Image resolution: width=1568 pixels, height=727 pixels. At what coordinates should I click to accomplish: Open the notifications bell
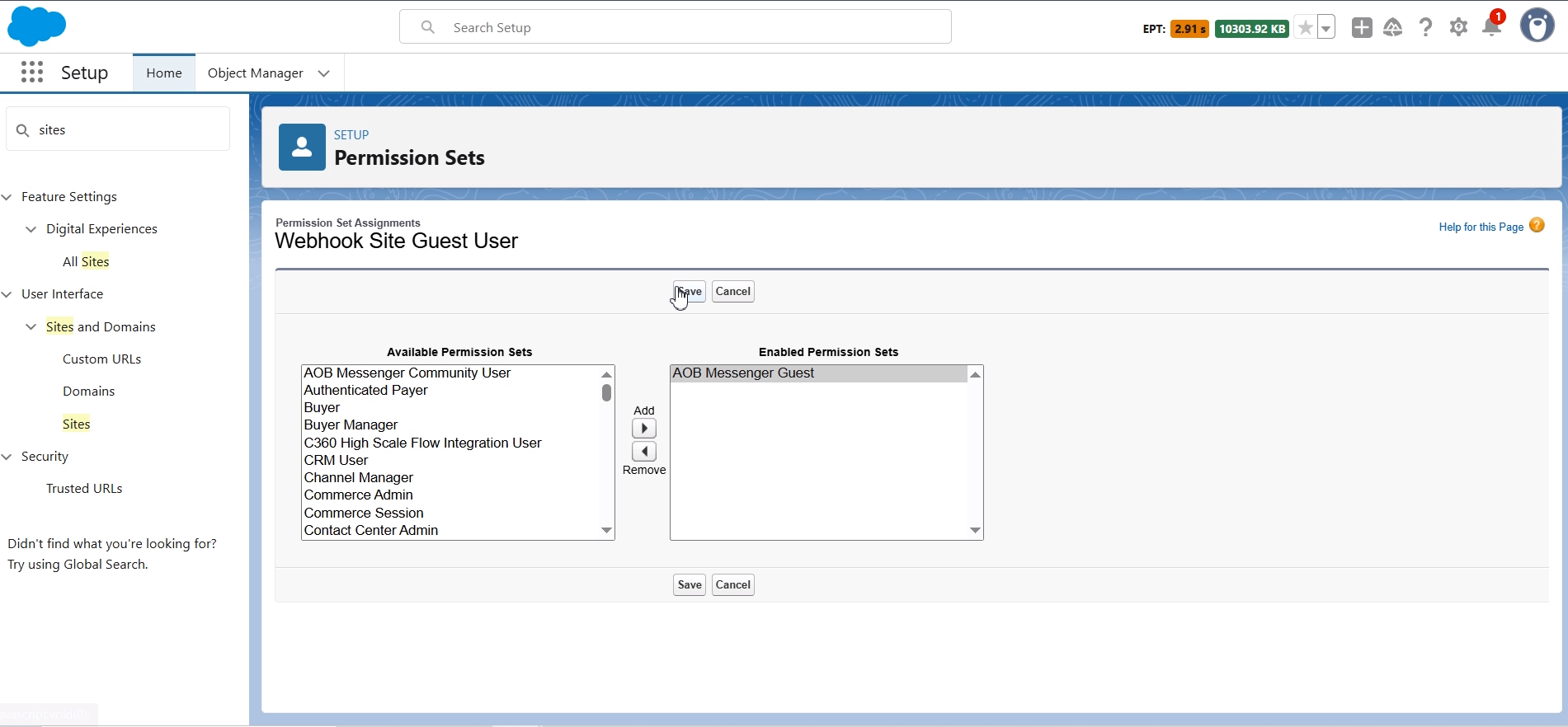pos(1491,27)
